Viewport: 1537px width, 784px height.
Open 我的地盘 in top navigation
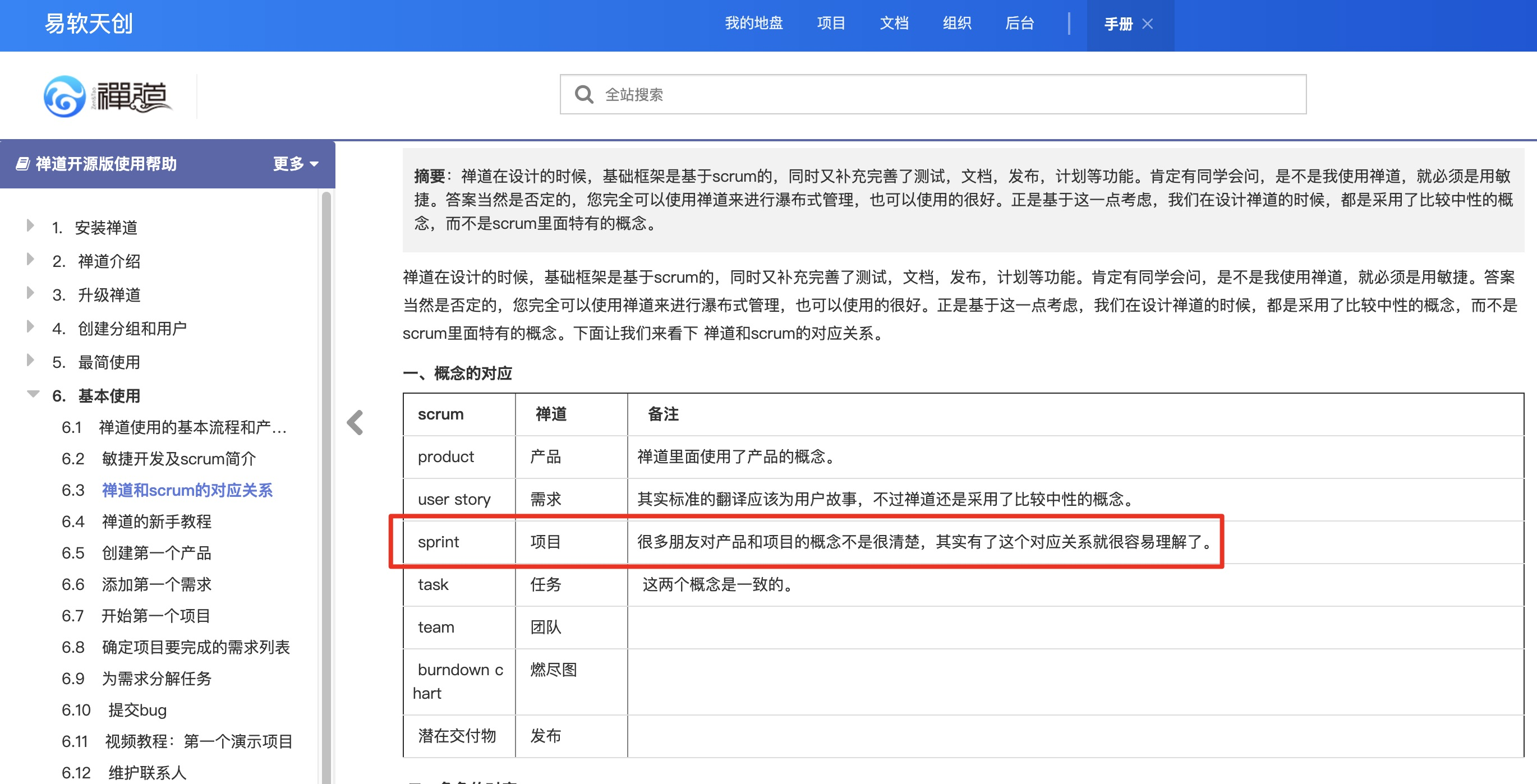click(753, 23)
